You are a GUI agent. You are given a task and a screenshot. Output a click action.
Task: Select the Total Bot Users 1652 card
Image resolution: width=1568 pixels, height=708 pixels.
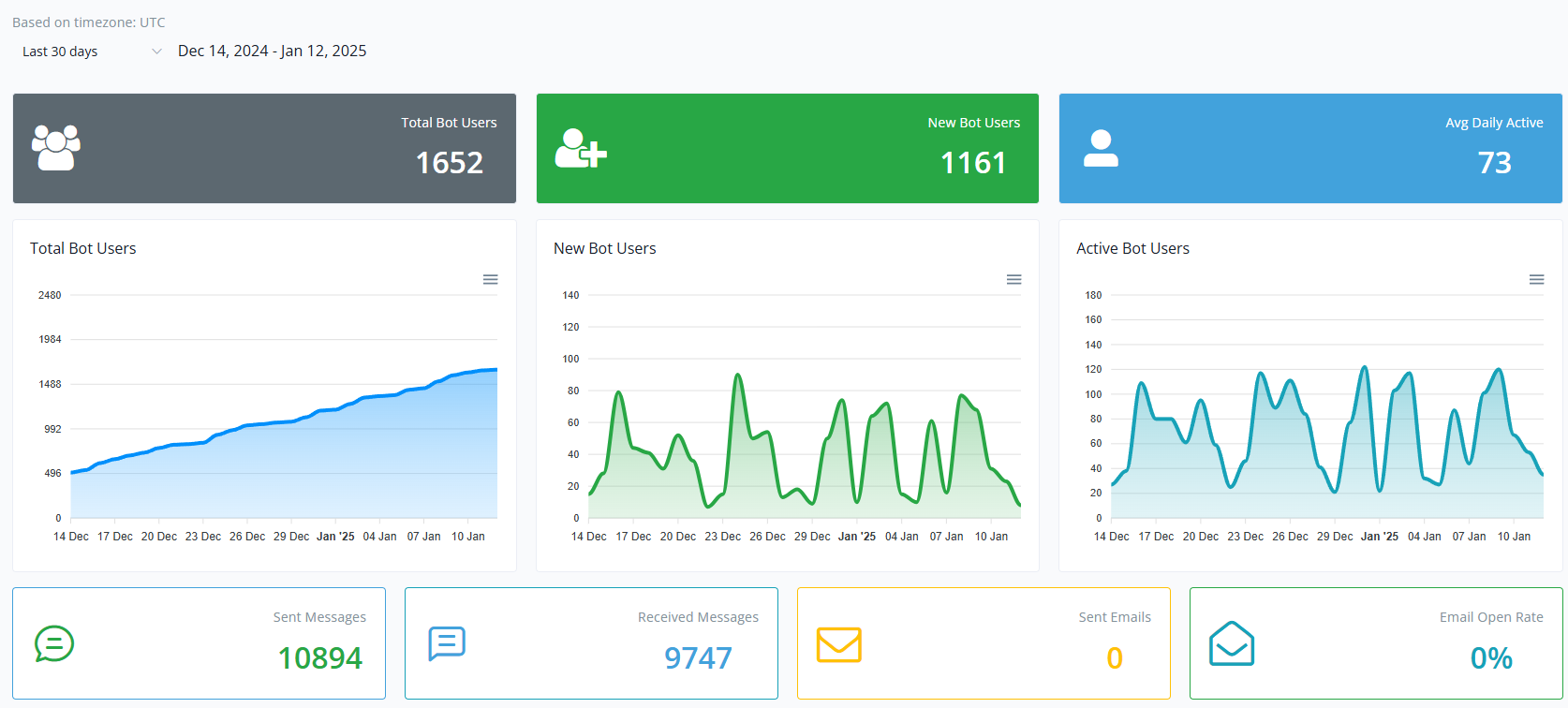(x=264, y=148)
